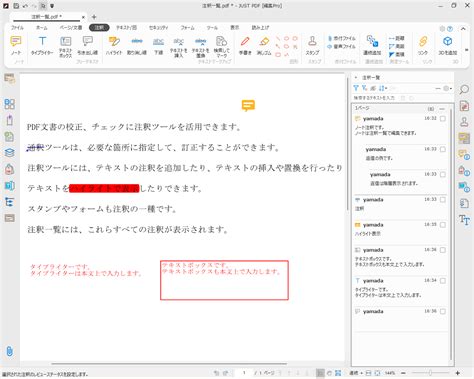
Task: Select the 引き出し線 callout tool
Action: click(87, 45)
